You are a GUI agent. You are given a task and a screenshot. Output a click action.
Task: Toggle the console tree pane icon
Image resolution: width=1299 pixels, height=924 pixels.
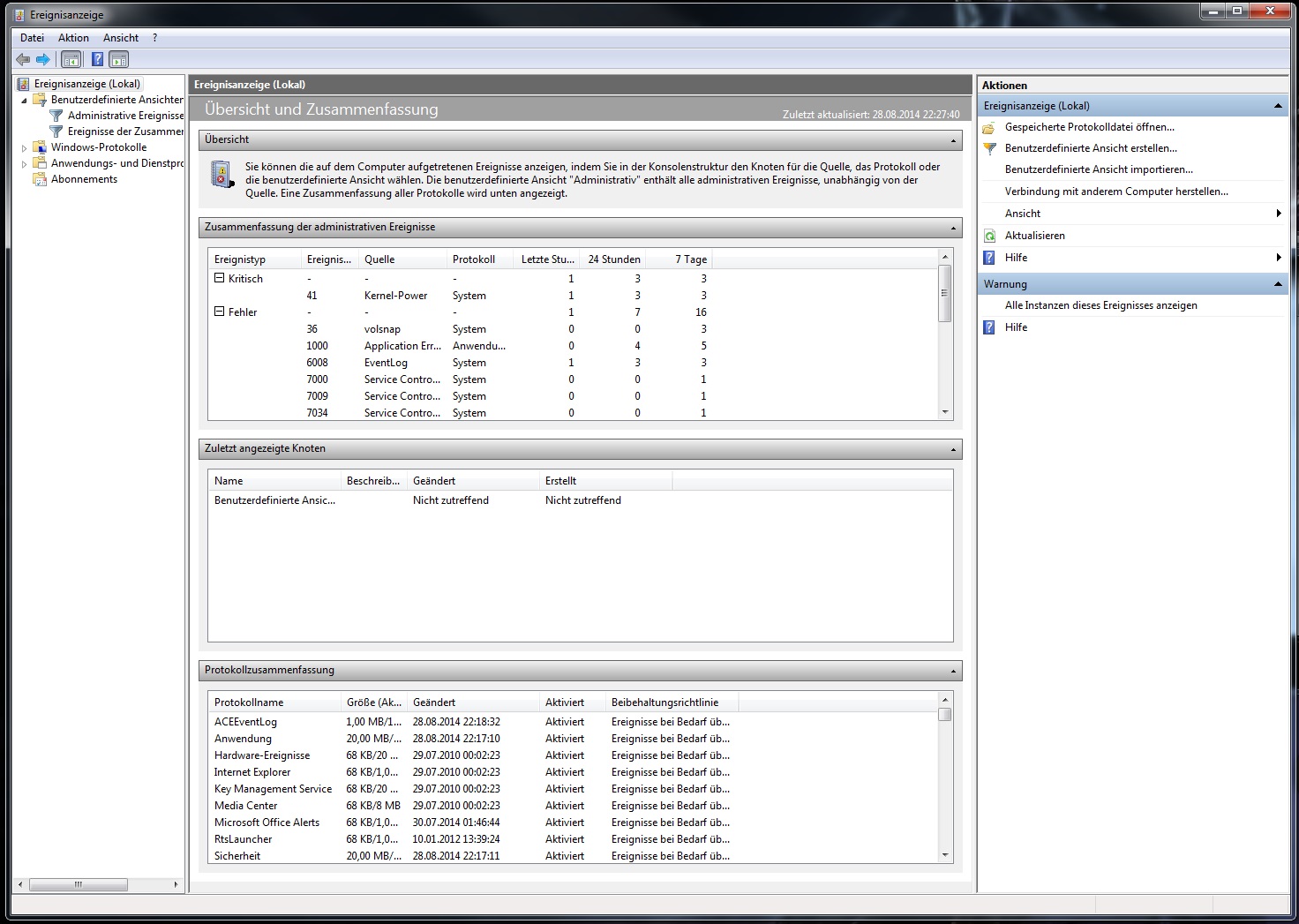point(71,60)
